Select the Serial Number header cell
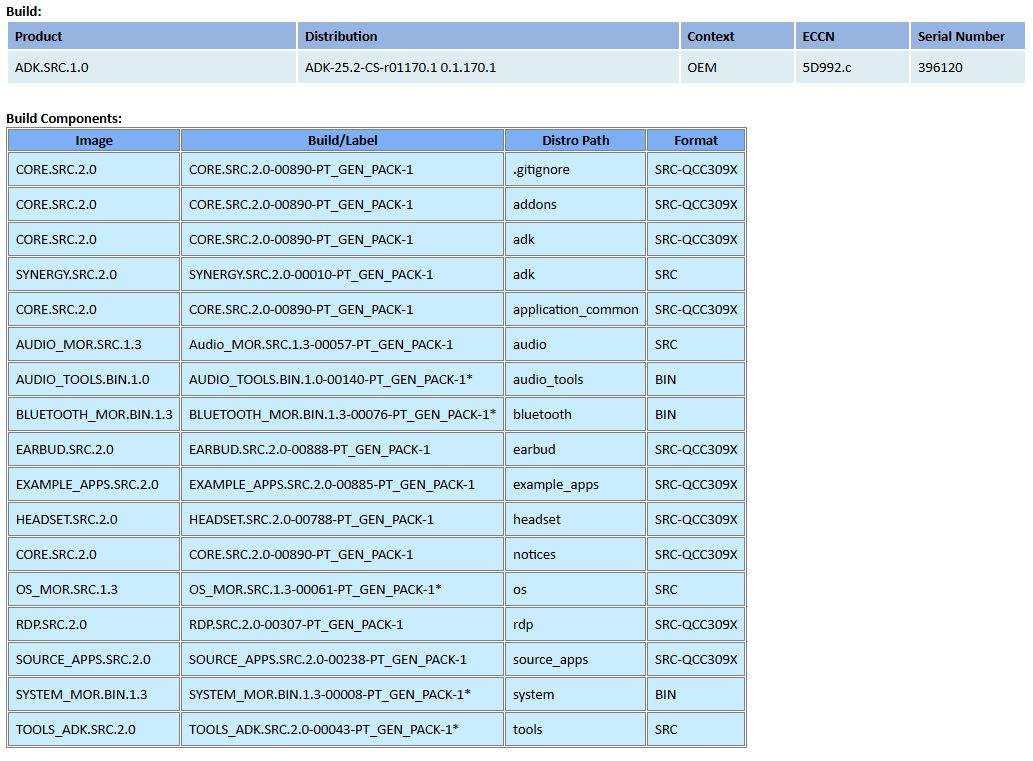Image resolution: width=1033 pixels, height=761 pixels. [961, 36]
